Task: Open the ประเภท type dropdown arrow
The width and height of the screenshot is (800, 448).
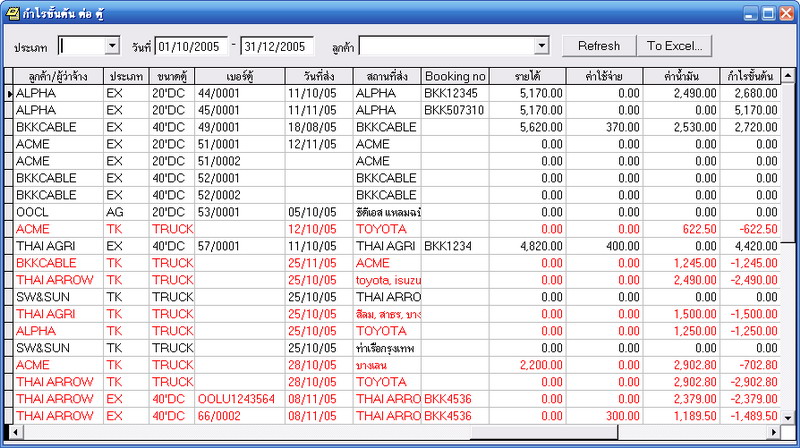Action: [x=113, y=46]
